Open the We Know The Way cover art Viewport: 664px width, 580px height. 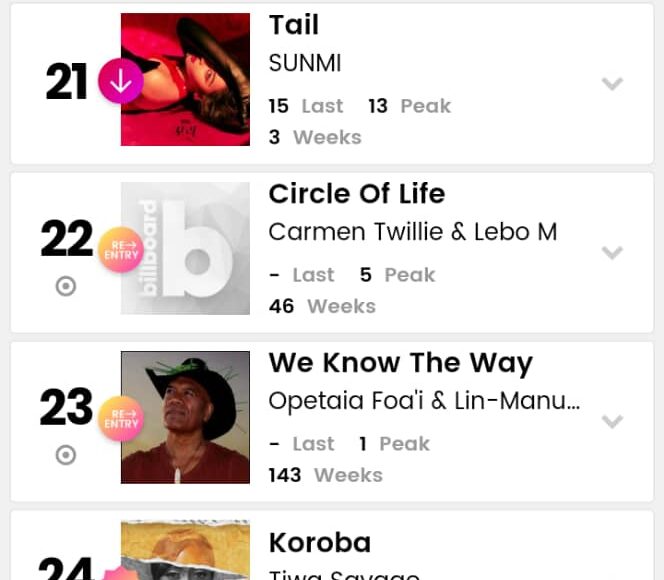[185, 418]
